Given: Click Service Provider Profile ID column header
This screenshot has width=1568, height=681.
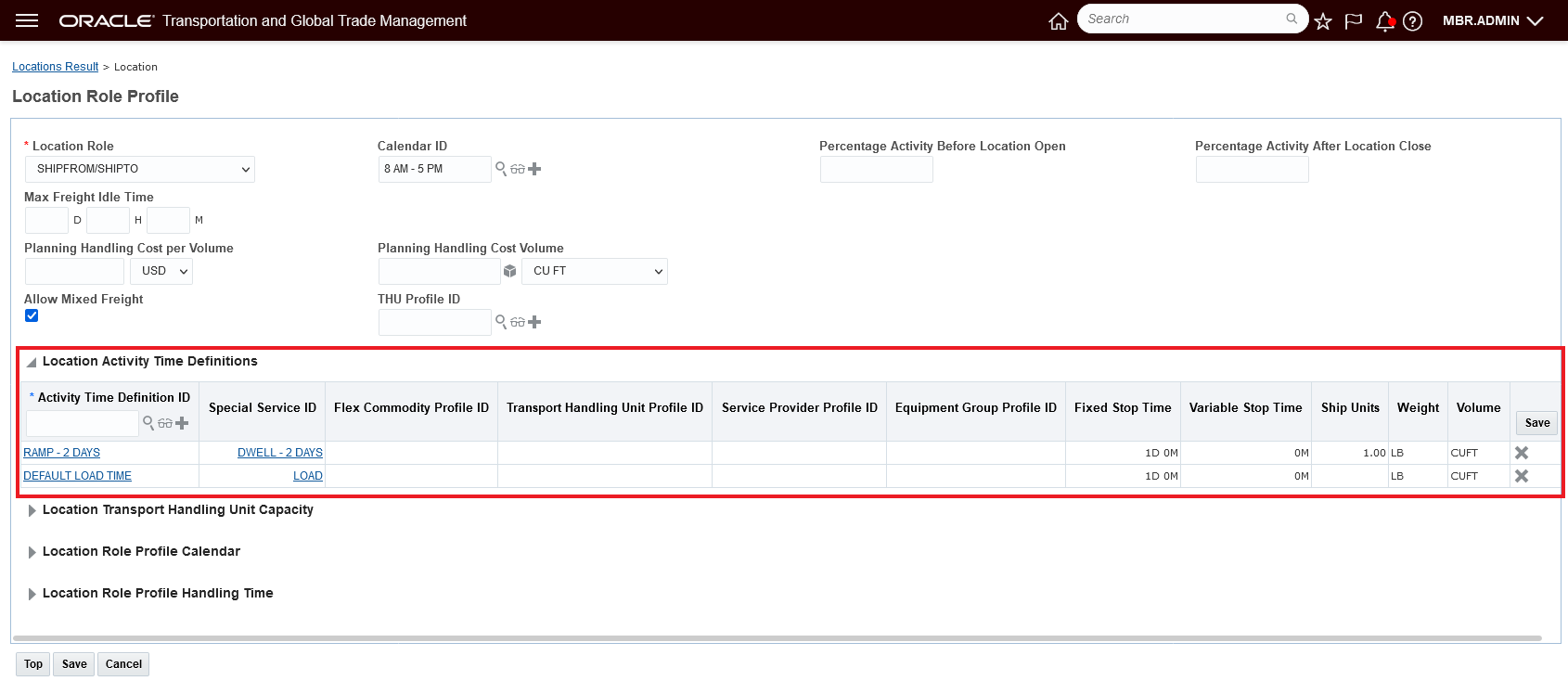Looking at the screenshot, I should 800,407.
